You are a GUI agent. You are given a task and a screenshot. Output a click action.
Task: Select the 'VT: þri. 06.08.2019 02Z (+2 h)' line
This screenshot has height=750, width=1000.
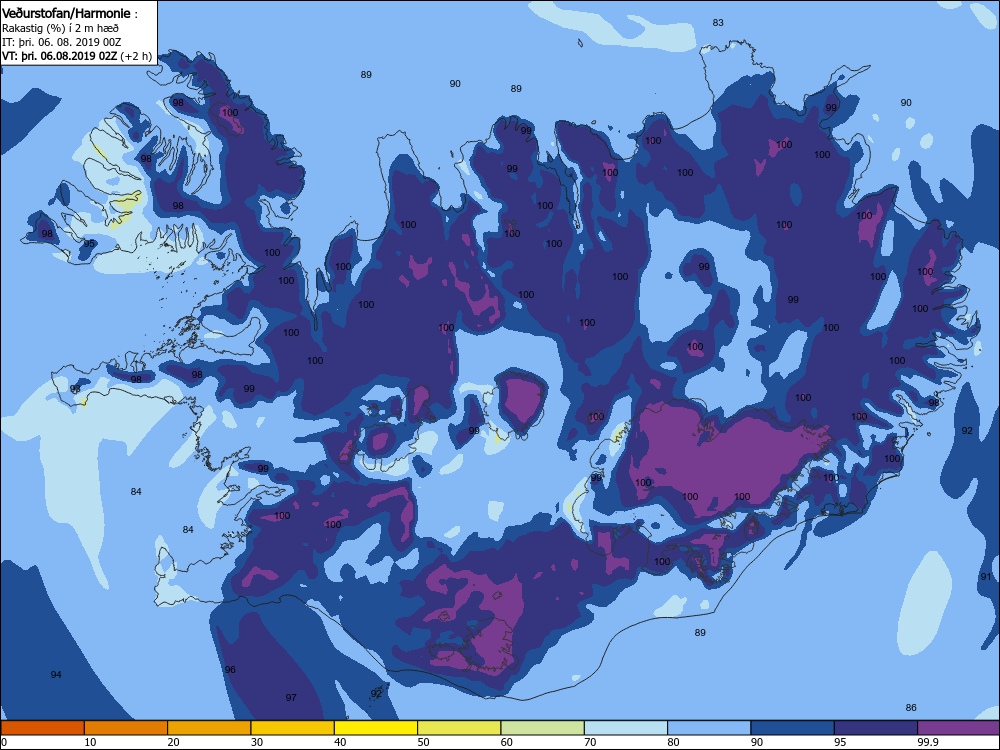point(77,56)
